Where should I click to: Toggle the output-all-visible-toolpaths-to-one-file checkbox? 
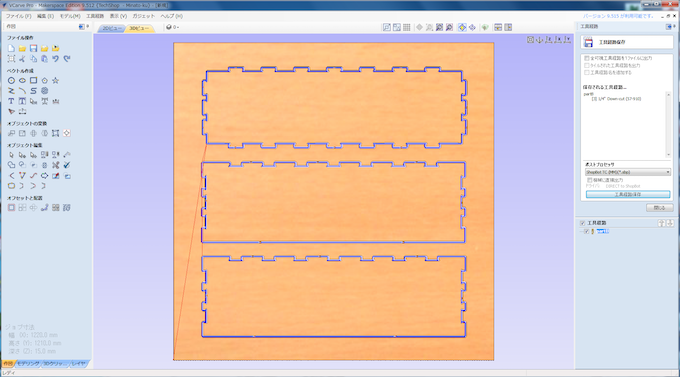(587, 58)
